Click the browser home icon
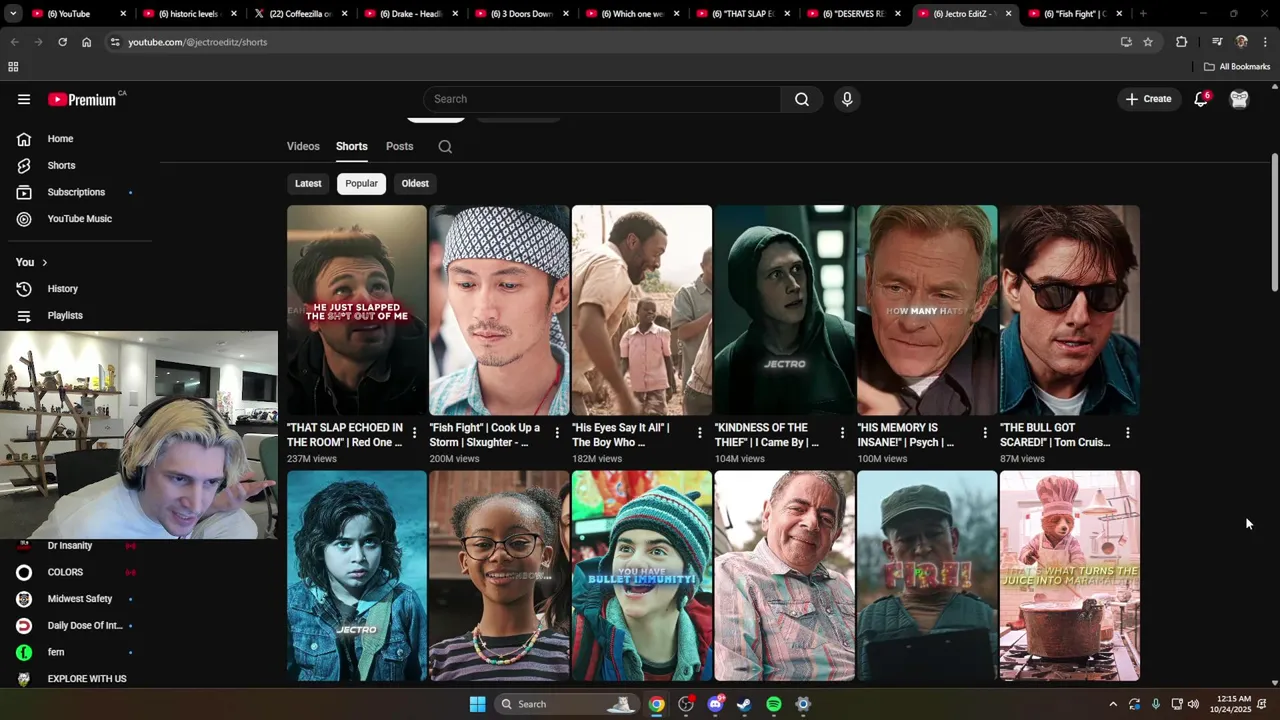This screenshot has height=720, width=1280. [x=86, y=42]
